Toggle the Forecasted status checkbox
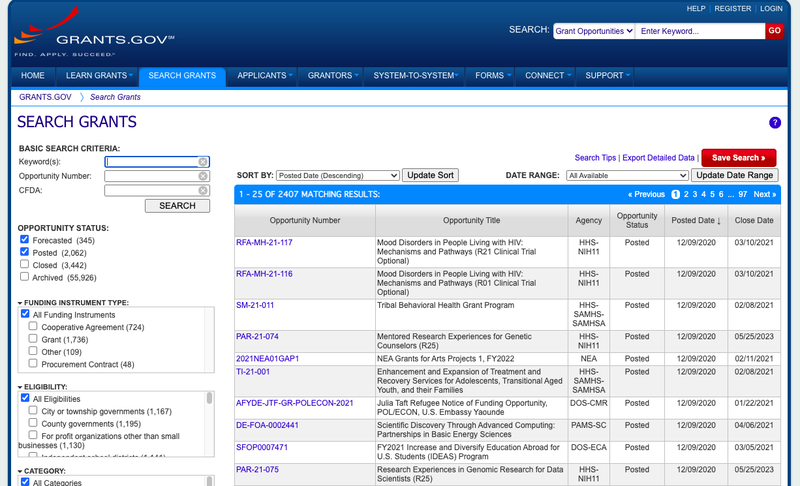The height and width of the screenshot is (486, 800). point(24,239)
